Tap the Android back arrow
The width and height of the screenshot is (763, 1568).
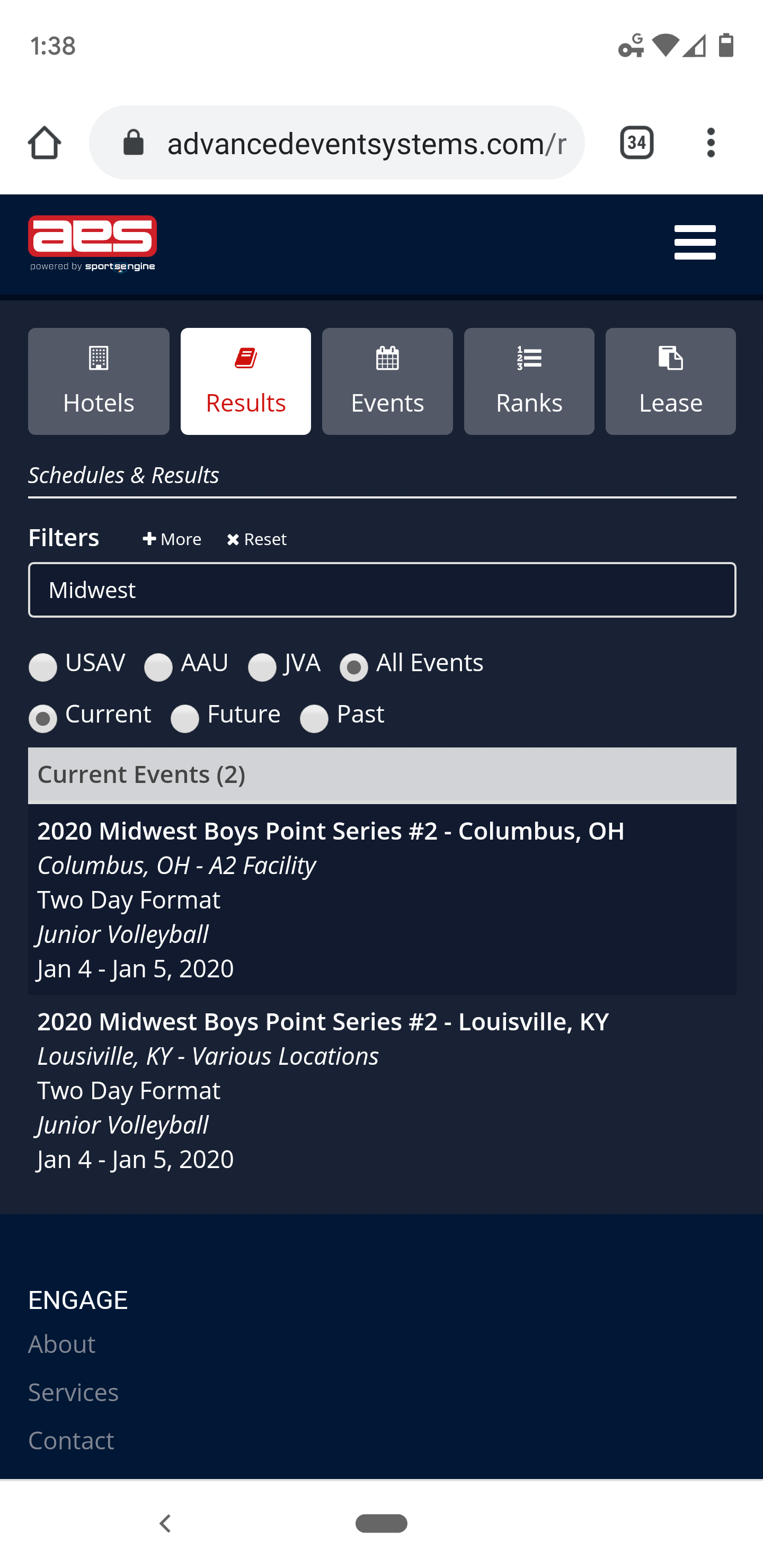pos(165,1524)
